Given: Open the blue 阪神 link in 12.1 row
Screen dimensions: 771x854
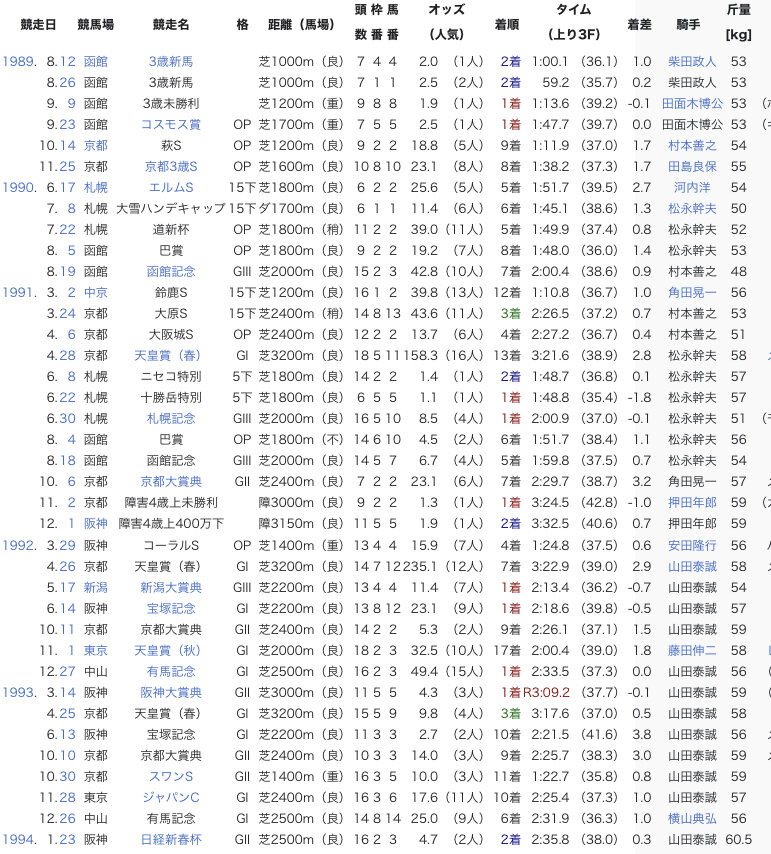Looking at the screenshot, I should 96,523.
